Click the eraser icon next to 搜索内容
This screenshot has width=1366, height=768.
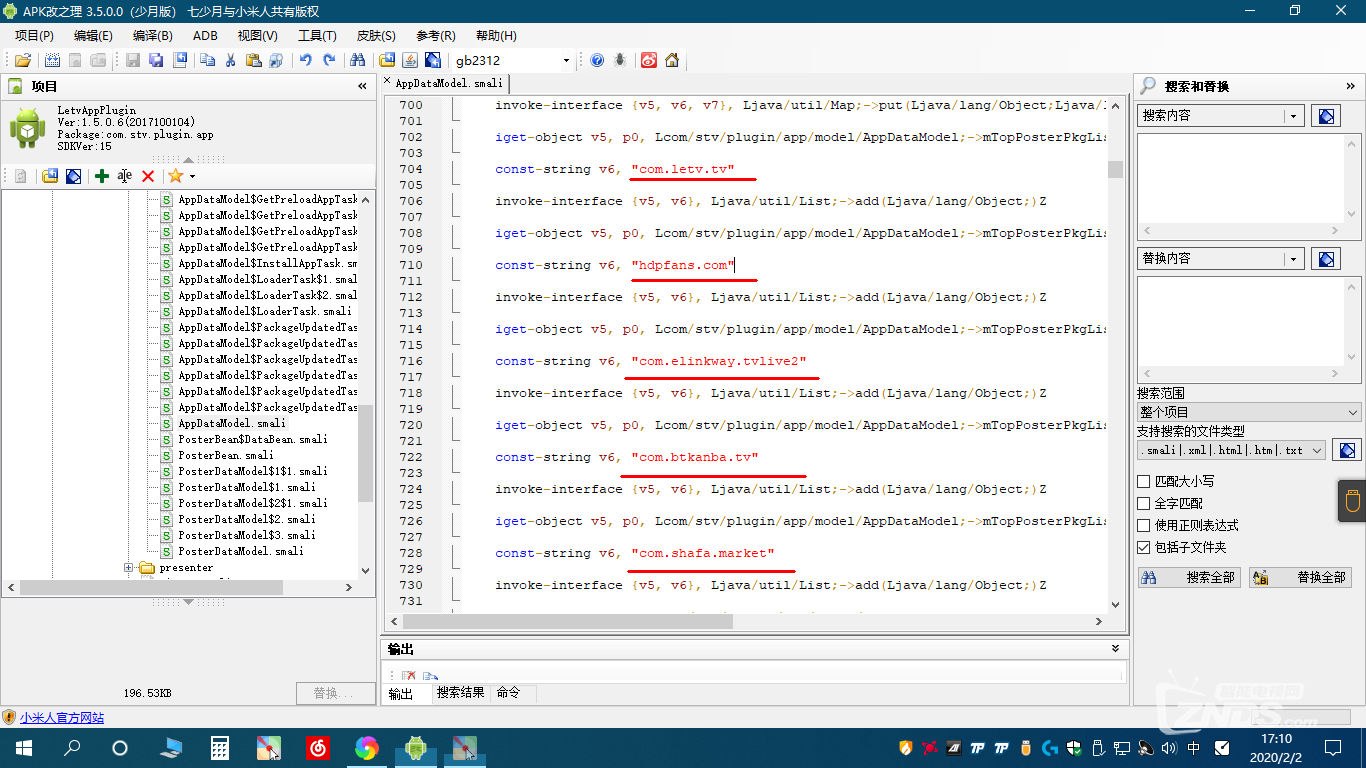pyautogui.click(x=1326, y=116)
